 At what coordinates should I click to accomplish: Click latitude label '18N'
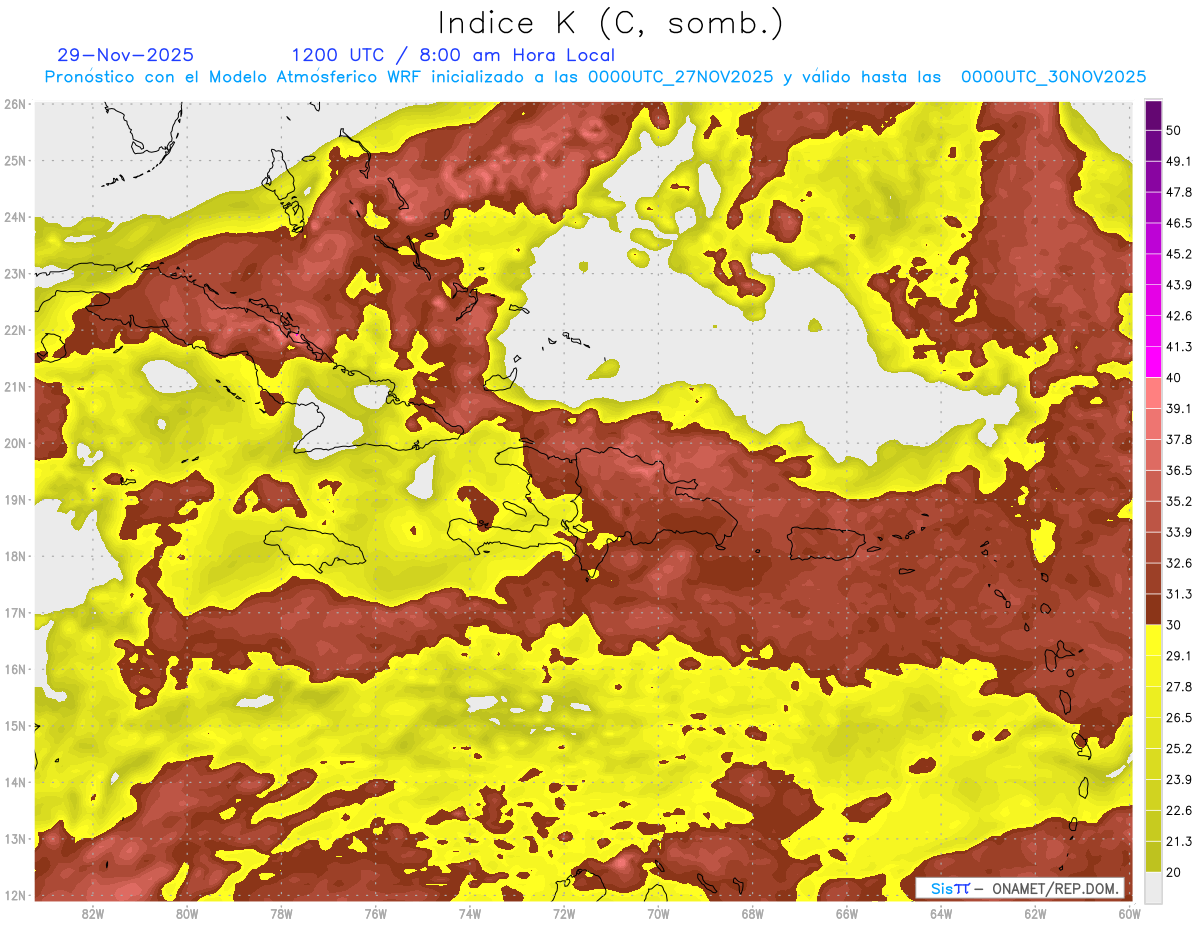pyautogui.click(x=15, y=556)
